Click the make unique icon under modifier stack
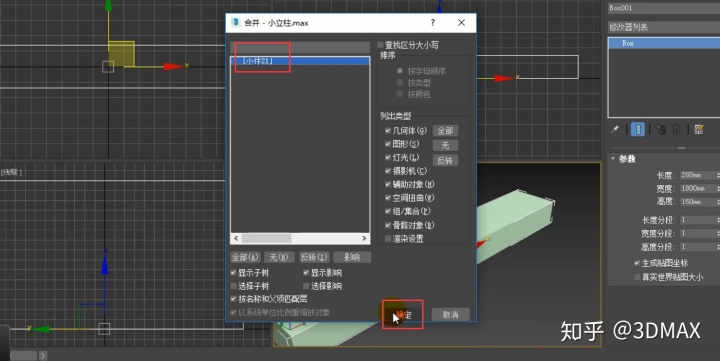The image size is (720, 361). (661, 130)
